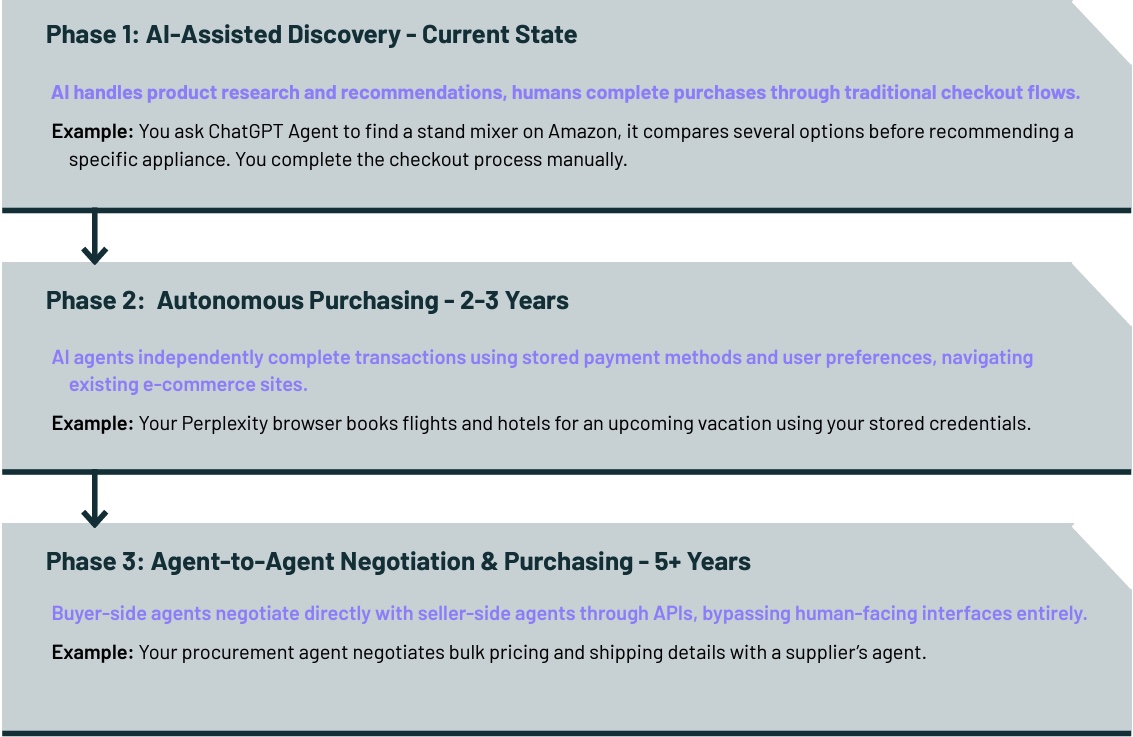Click the down arrow leading into Phase 3
This screenshot has height=737, width=1133.
point(94,500)
